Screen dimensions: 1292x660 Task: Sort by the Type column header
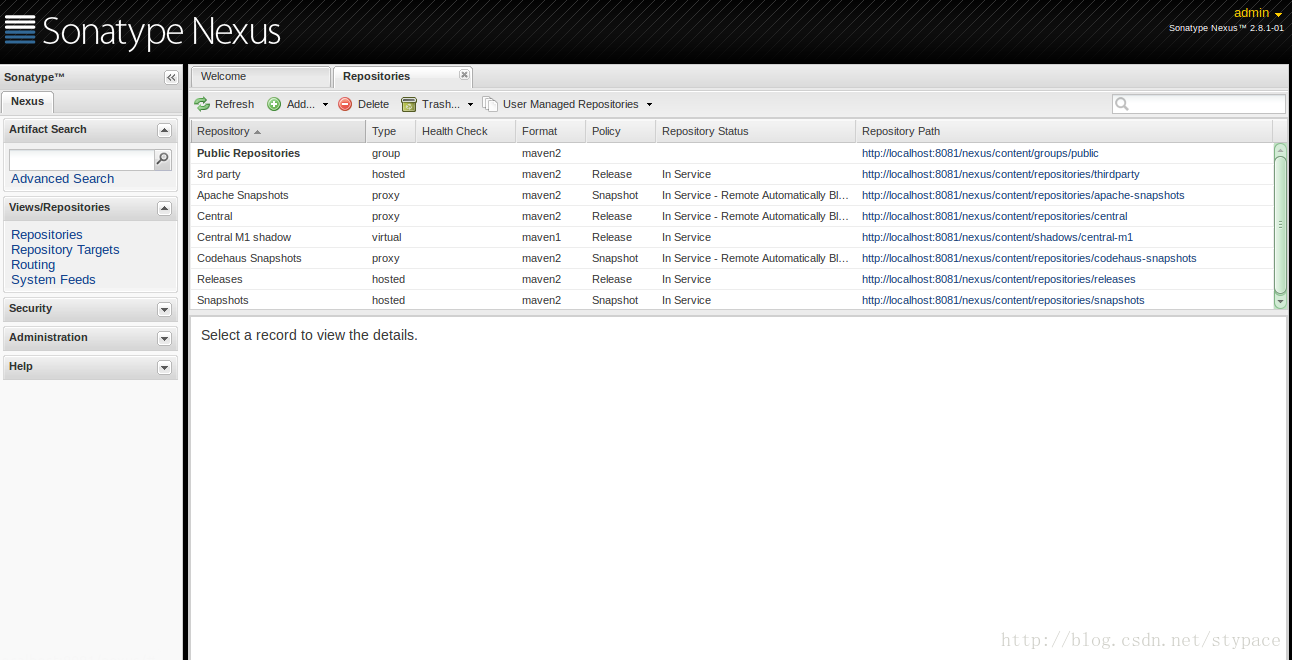pyautogui.click(x=391, y=131)
